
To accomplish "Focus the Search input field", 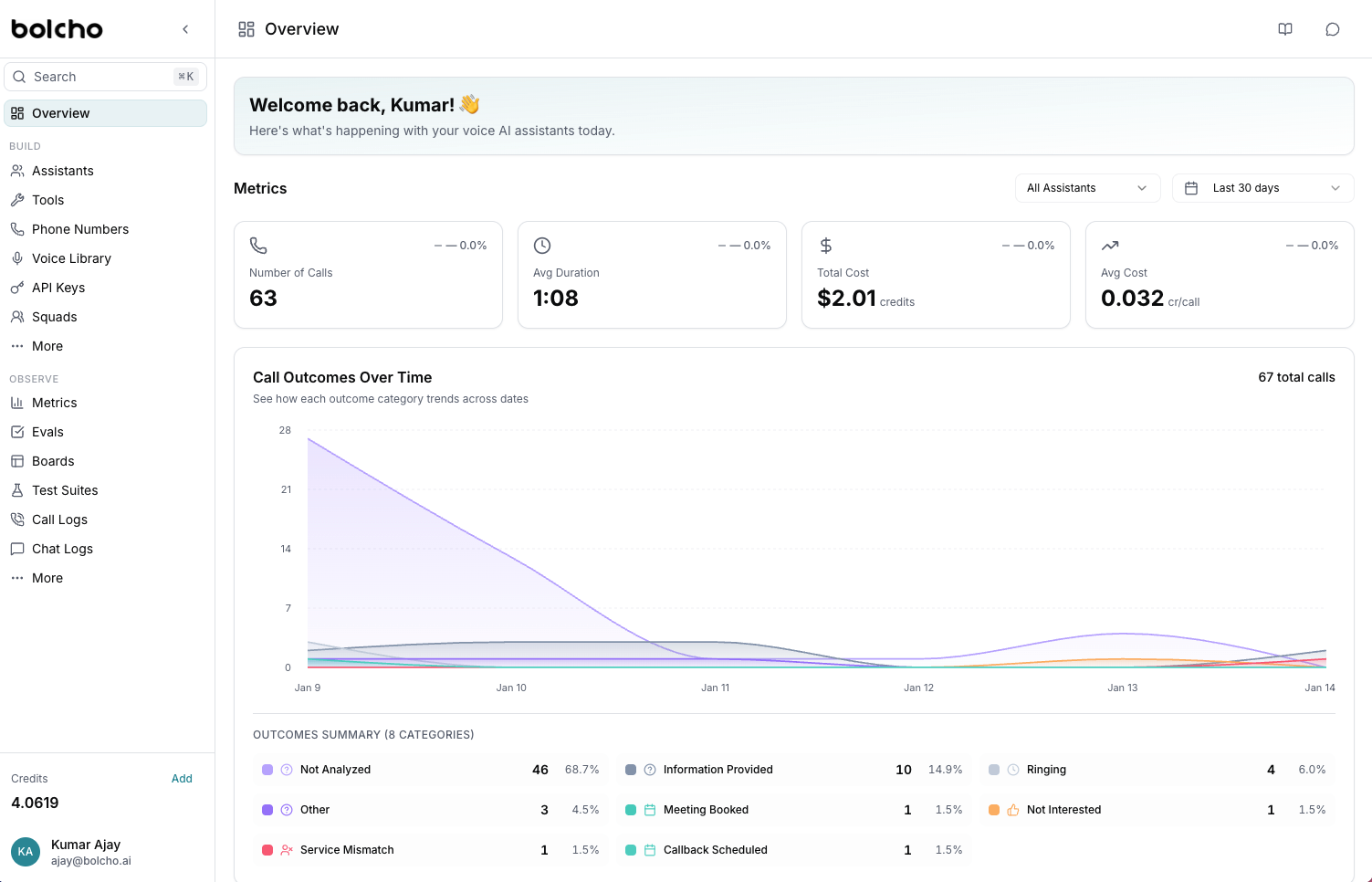I will [105, 77].
